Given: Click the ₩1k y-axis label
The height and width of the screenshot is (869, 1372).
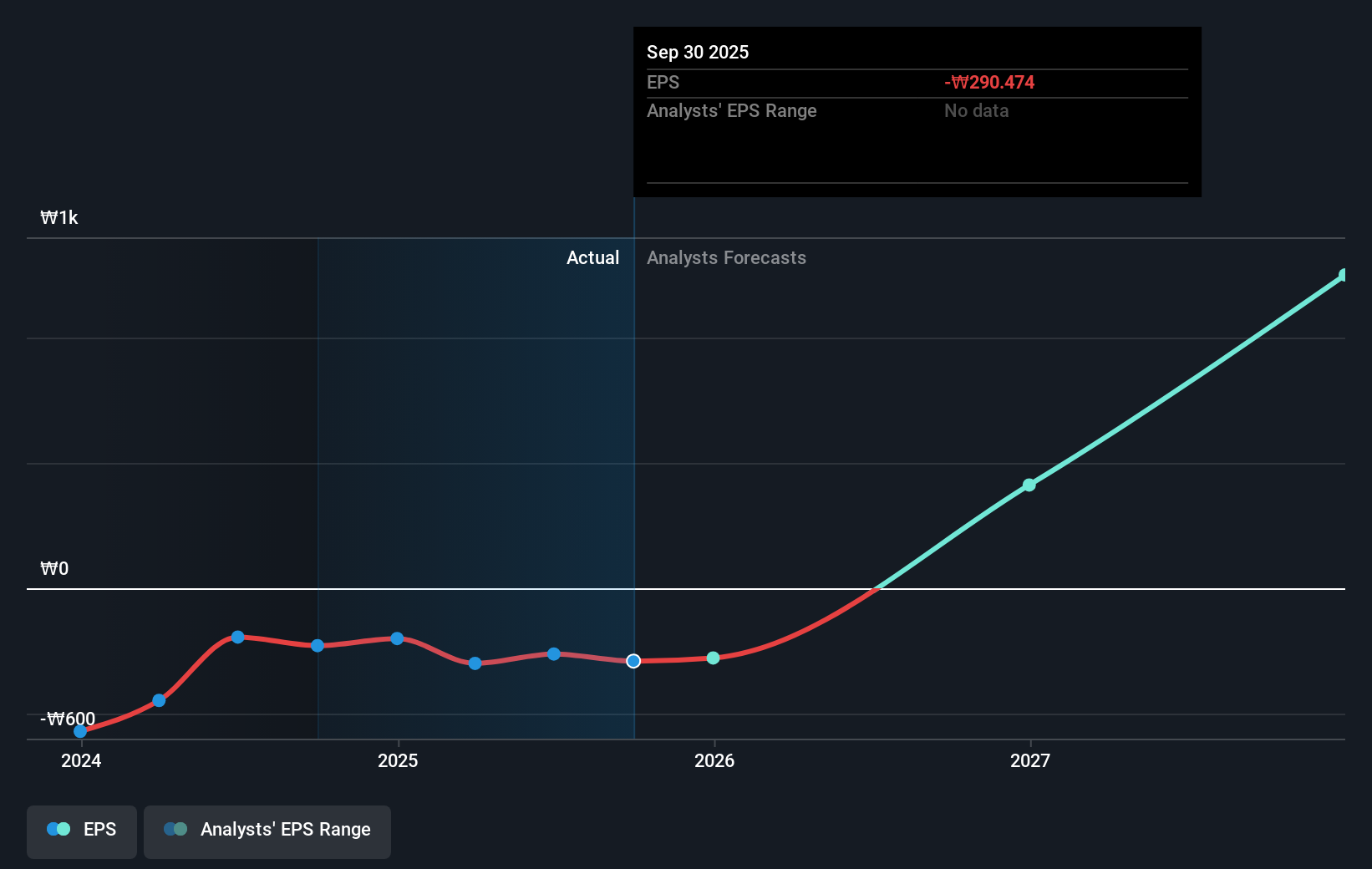Looking at the screenshot, I should click(x=59, y=218).
